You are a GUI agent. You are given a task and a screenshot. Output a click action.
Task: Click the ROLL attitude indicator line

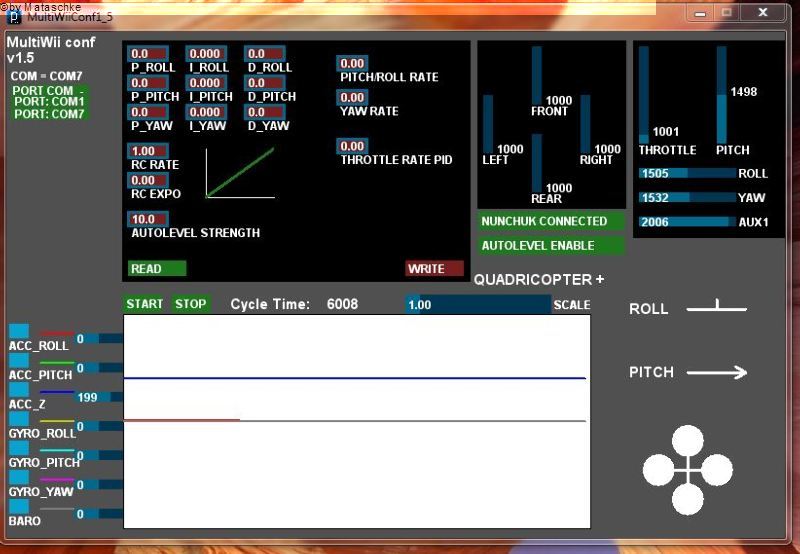point(717,307)
